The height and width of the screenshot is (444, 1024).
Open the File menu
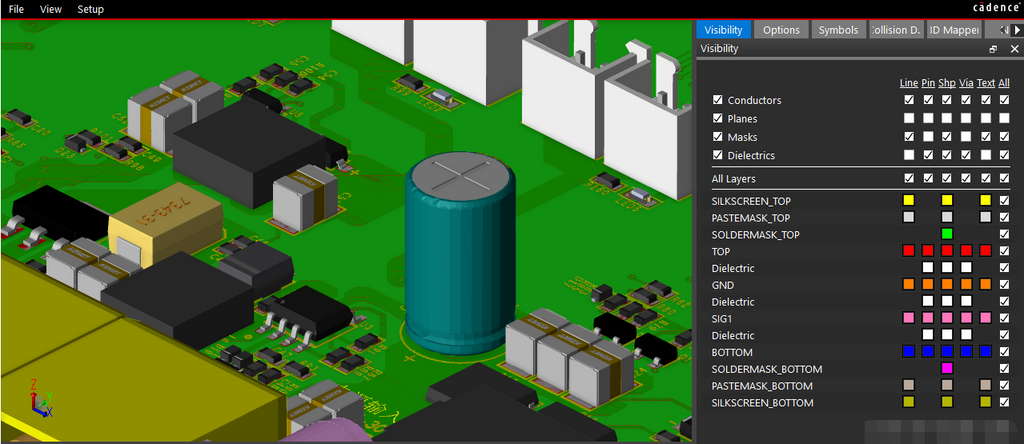[16, 9]
